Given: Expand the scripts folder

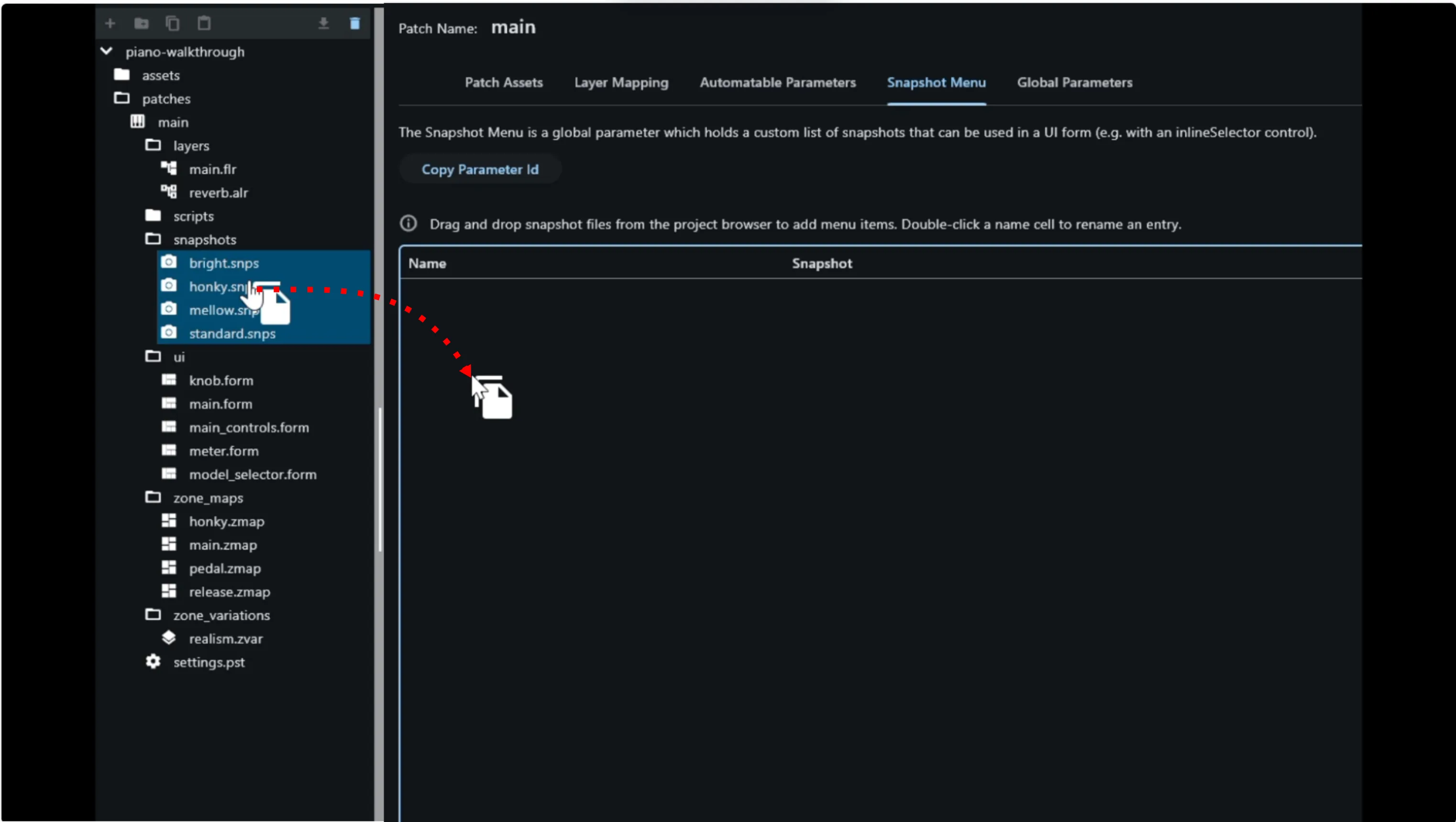Looking at the screenshot, I should [153, 215].
